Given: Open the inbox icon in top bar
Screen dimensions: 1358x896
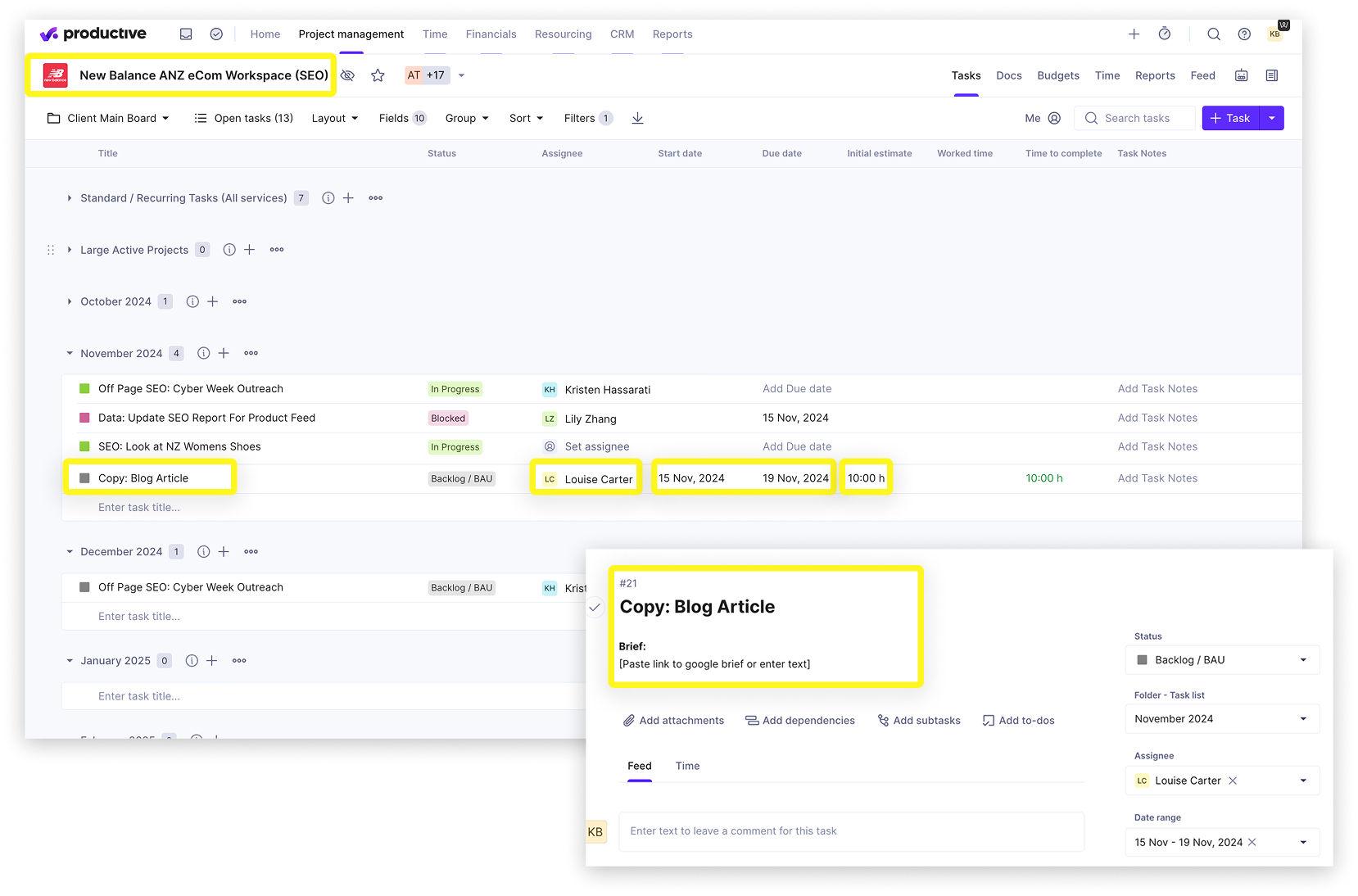Looking at the screenshot, I should click(186, 34).
